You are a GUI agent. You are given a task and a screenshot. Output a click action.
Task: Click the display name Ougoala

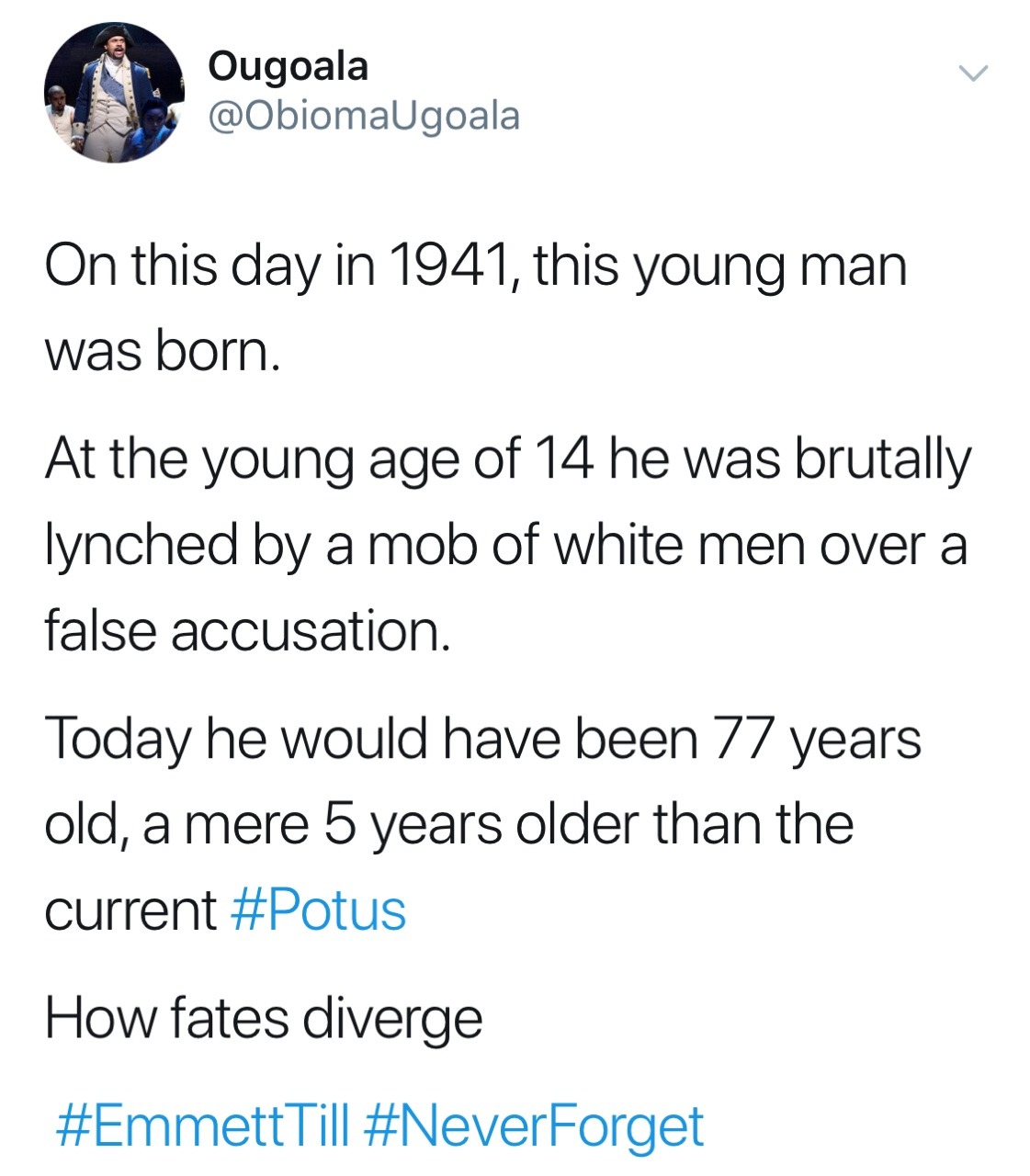(289, 66)
